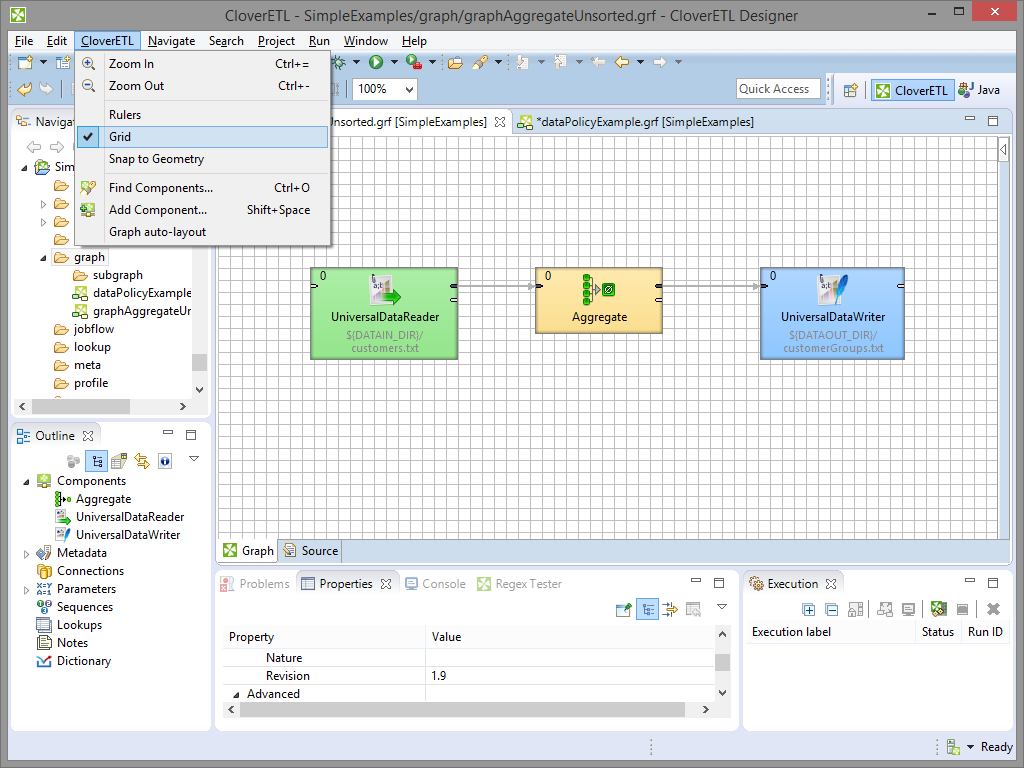
Task: Click the Properties horizontal scrollbar
Action: pos(460,709)
